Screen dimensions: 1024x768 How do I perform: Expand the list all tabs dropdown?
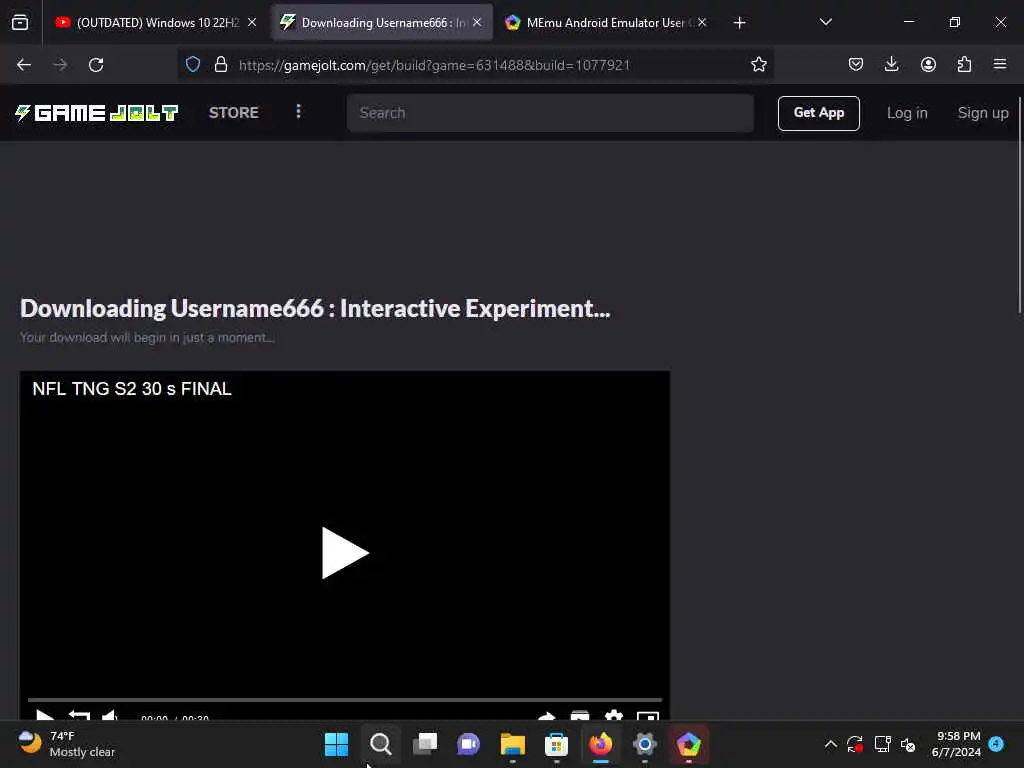click(x=825, y=22)
